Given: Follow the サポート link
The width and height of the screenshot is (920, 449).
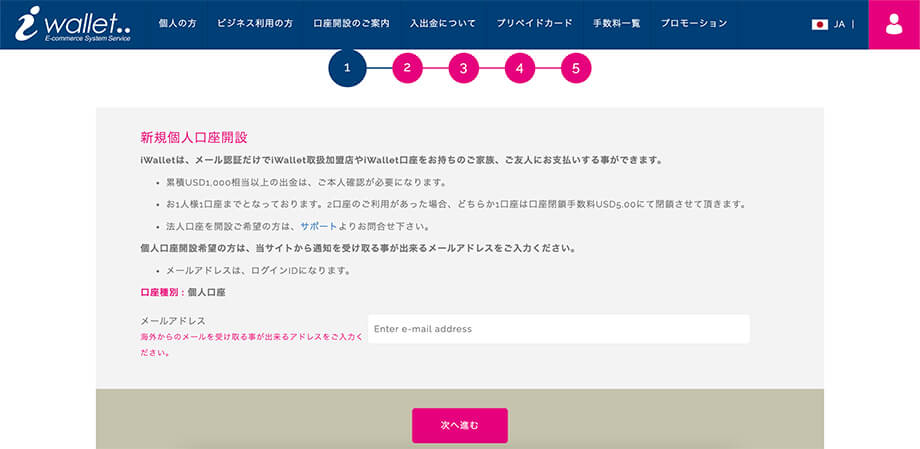Looking at the screenshot, I should pos(319,226).
